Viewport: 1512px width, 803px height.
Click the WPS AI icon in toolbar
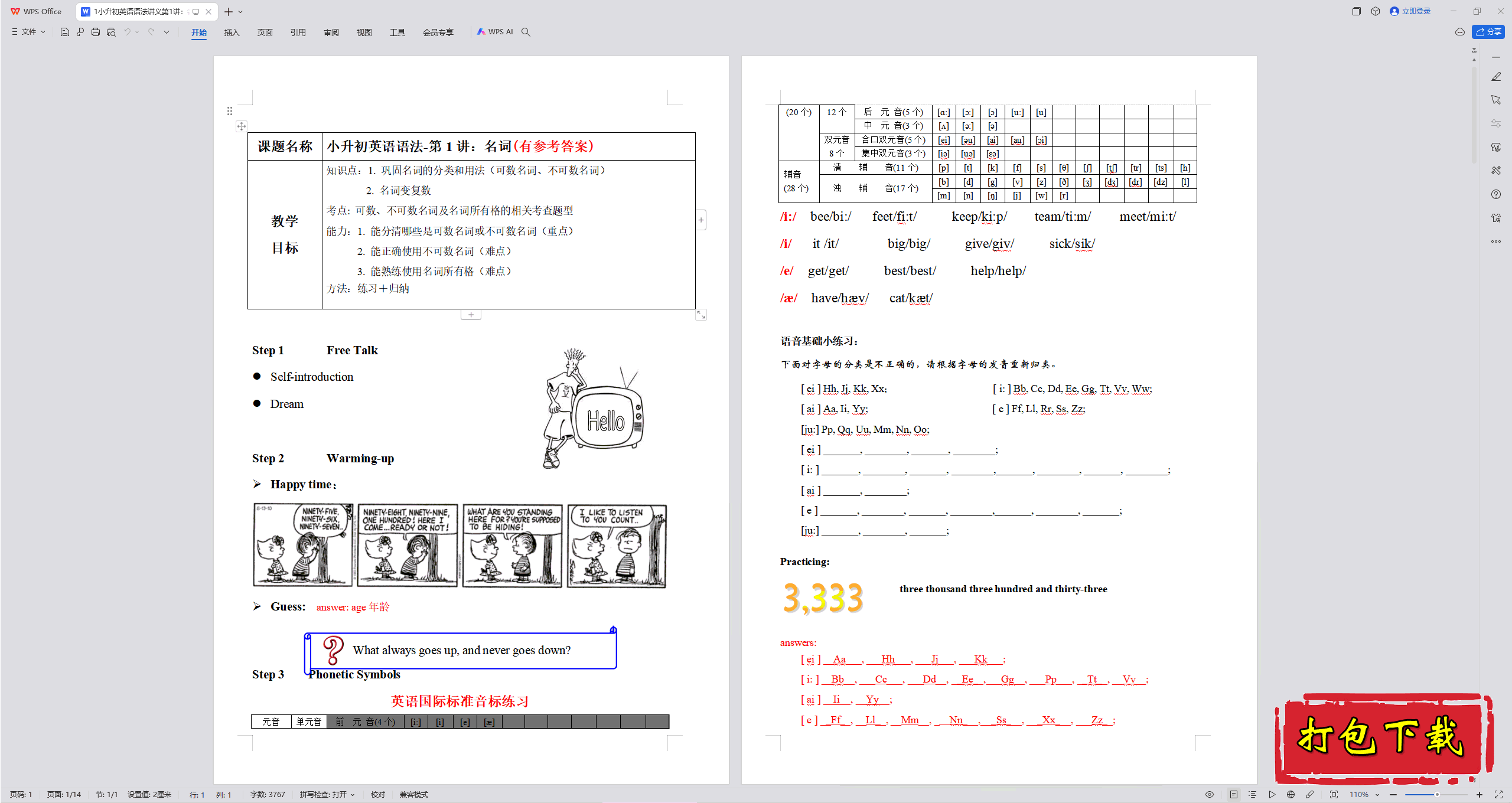[x=493, y=32]
